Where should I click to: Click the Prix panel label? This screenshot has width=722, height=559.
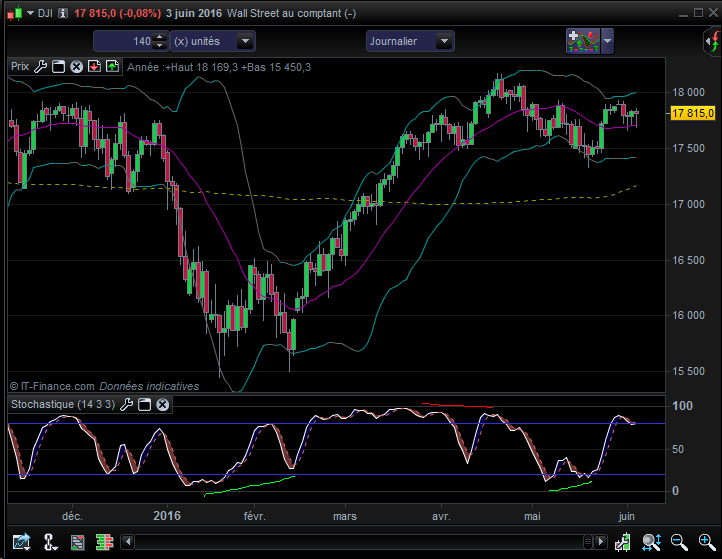[x=20, y=67]
